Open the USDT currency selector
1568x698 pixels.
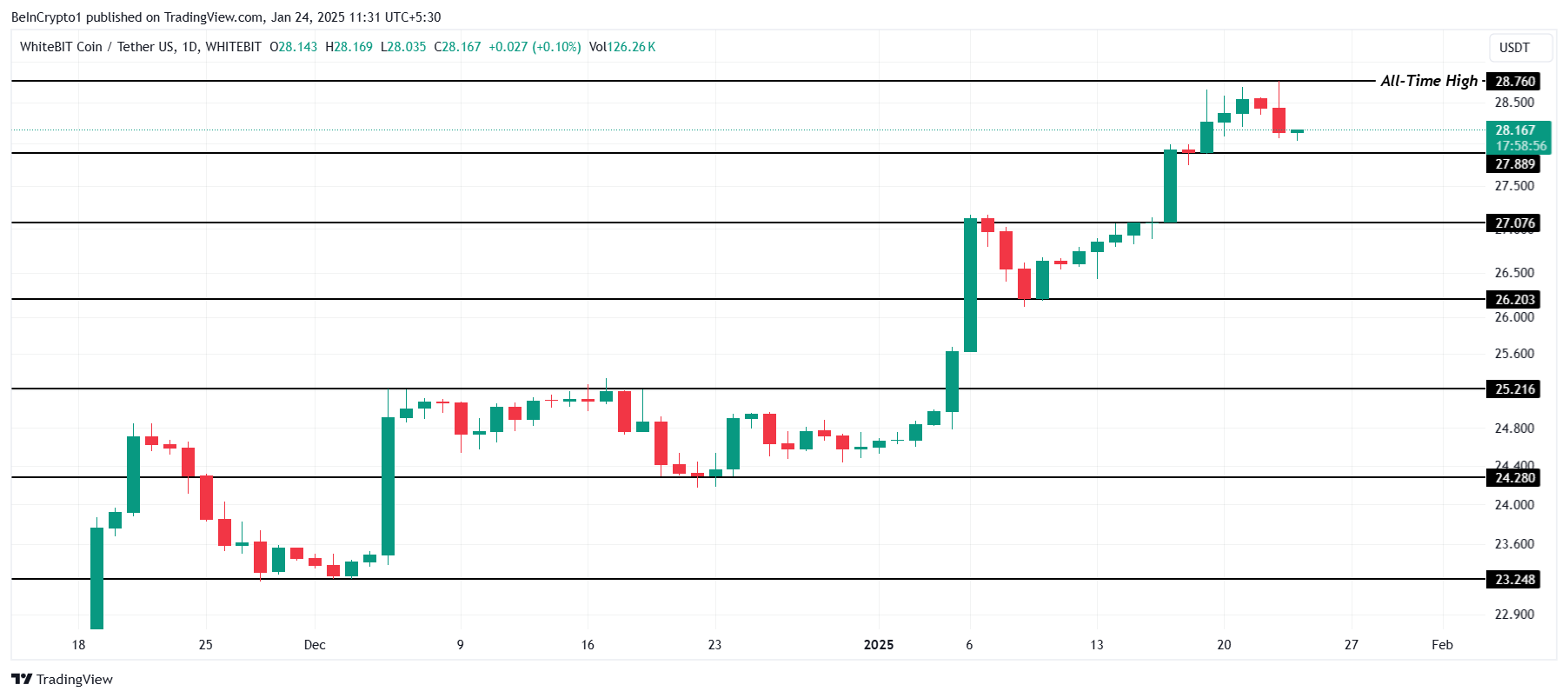pos(1514,48)
